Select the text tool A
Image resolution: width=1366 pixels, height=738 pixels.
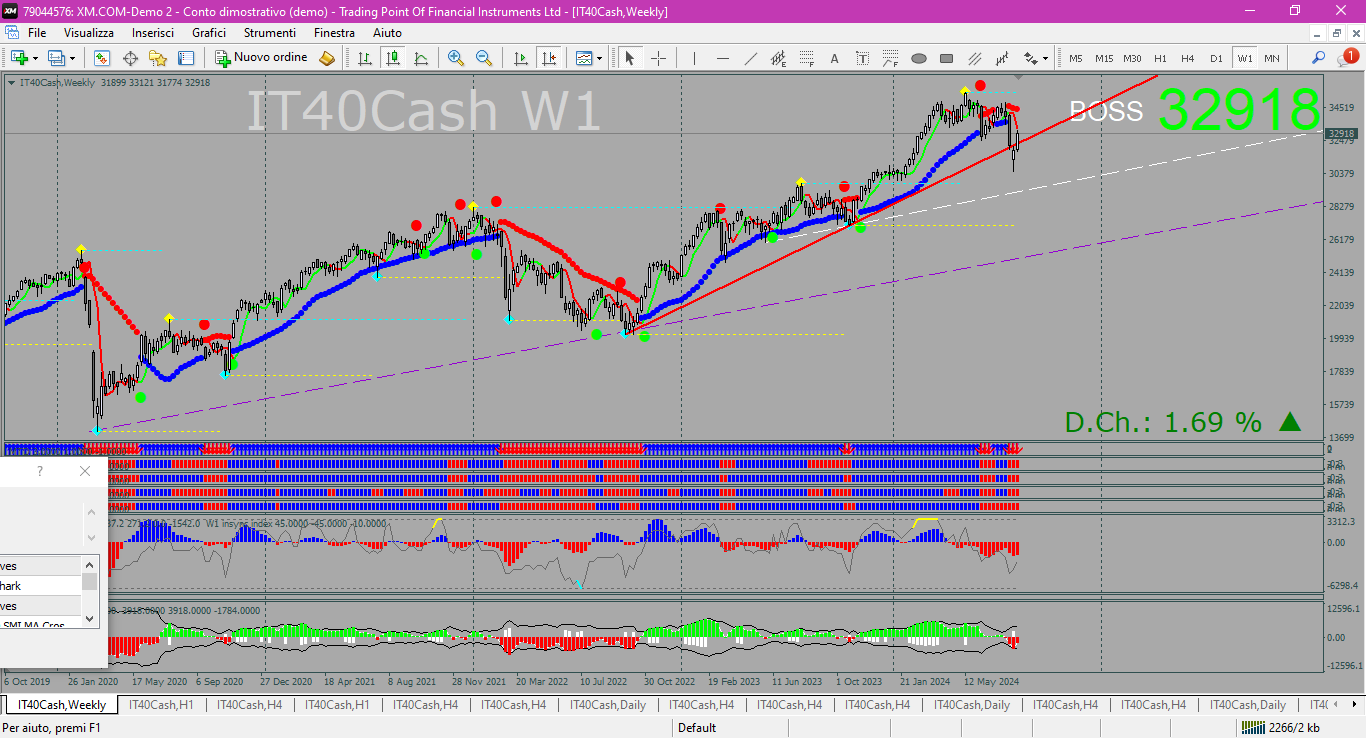[835, 58]
